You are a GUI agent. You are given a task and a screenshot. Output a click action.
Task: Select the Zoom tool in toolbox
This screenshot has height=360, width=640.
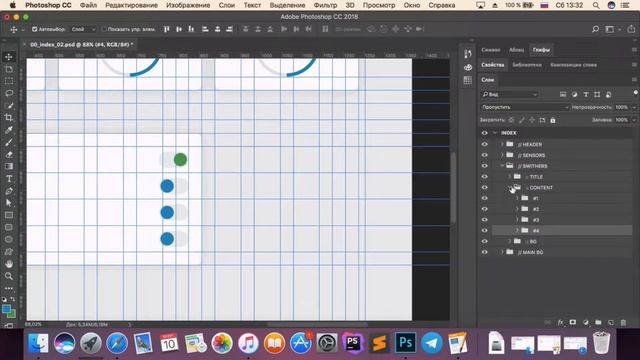pyautogui.click(x=9, y=276)
